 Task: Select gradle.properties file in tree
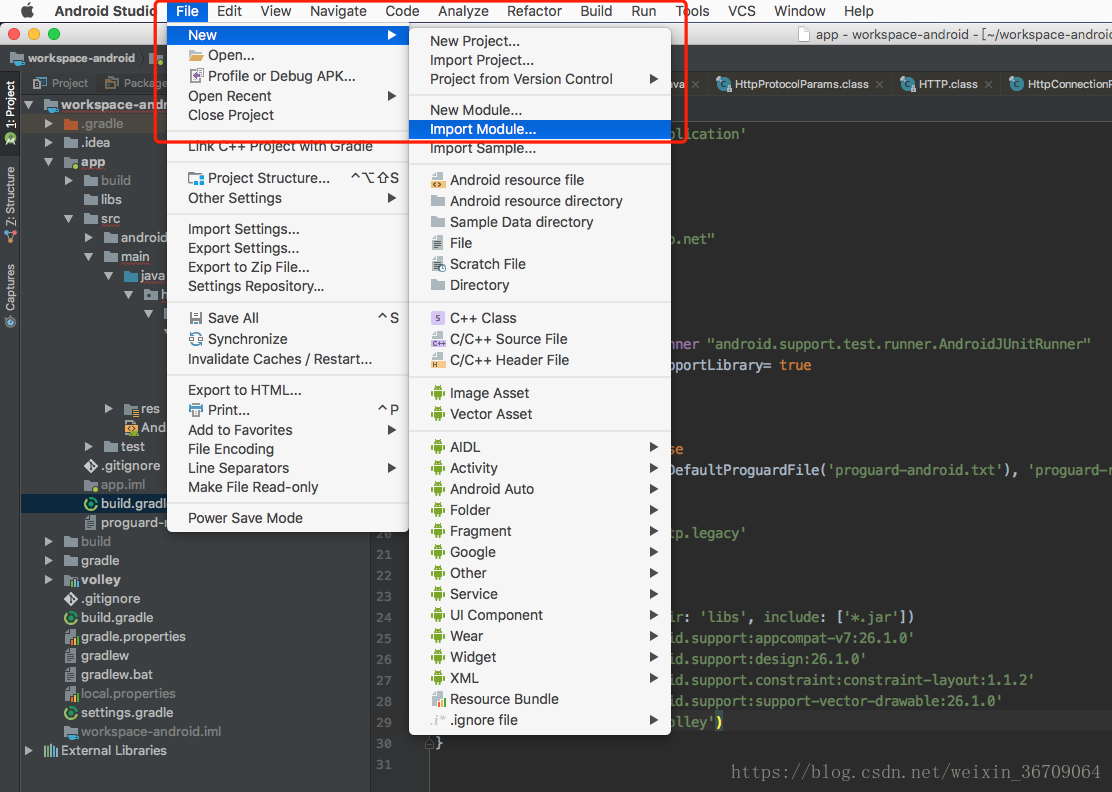click(133, 637)
